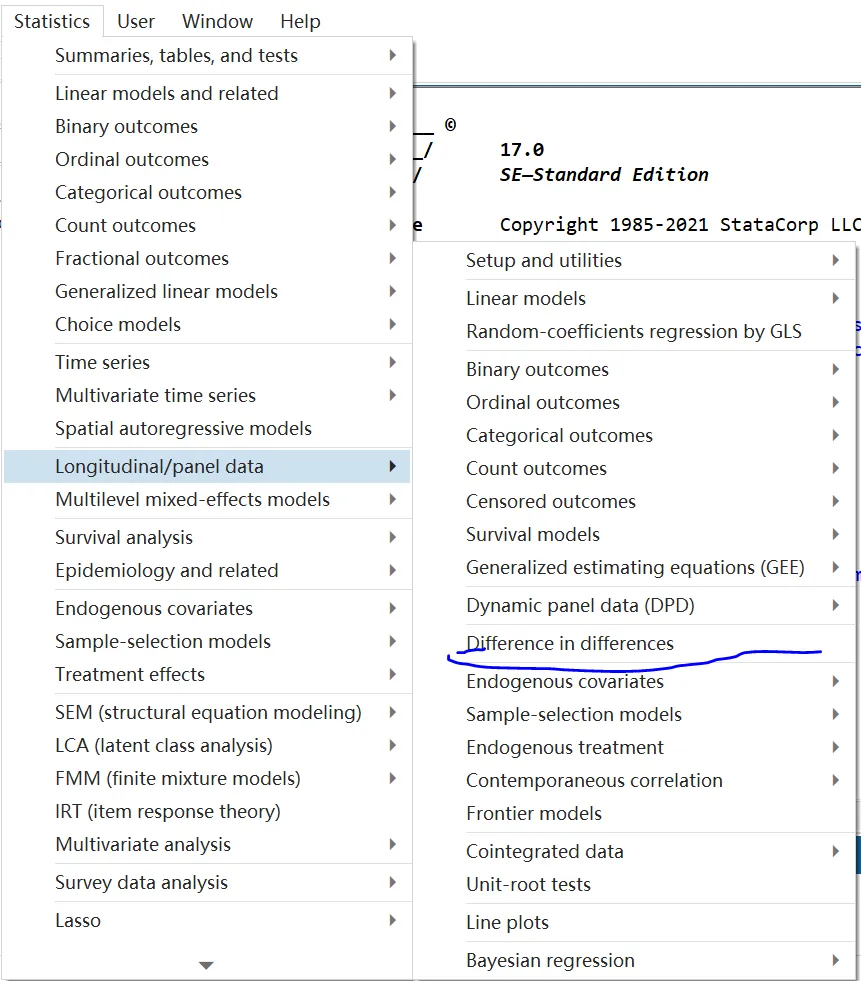Image resolution: width=861 pixels, height=981 pixels.
Task: Click the arrow beside Longitudinal/panel data
Action: coord(392,466)
